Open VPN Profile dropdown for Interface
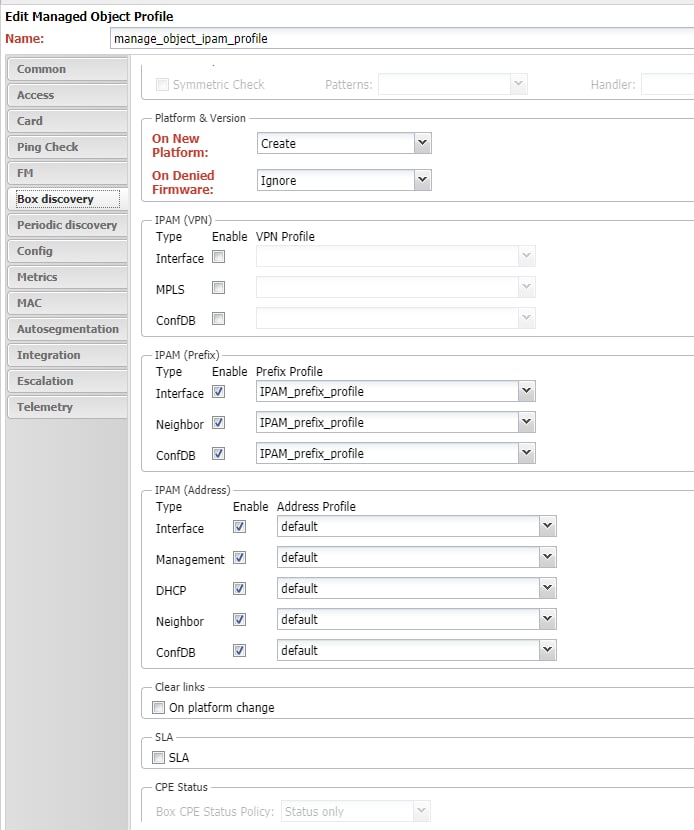 point(526,256)
